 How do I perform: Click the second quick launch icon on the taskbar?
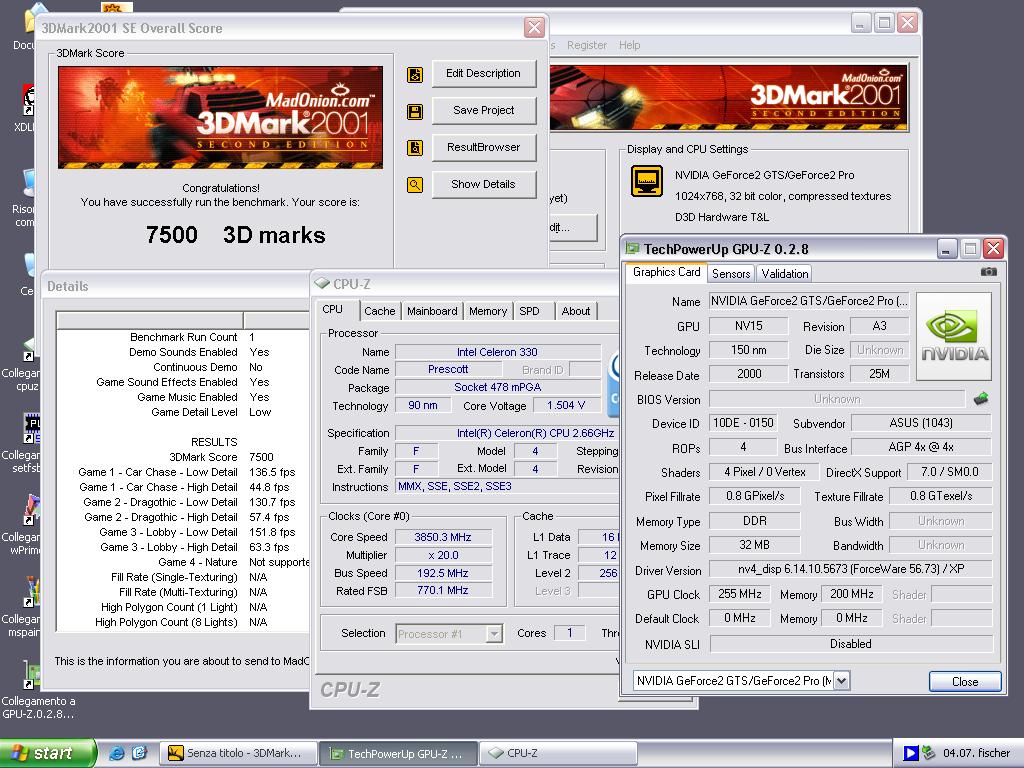click(x=139, y=753)
